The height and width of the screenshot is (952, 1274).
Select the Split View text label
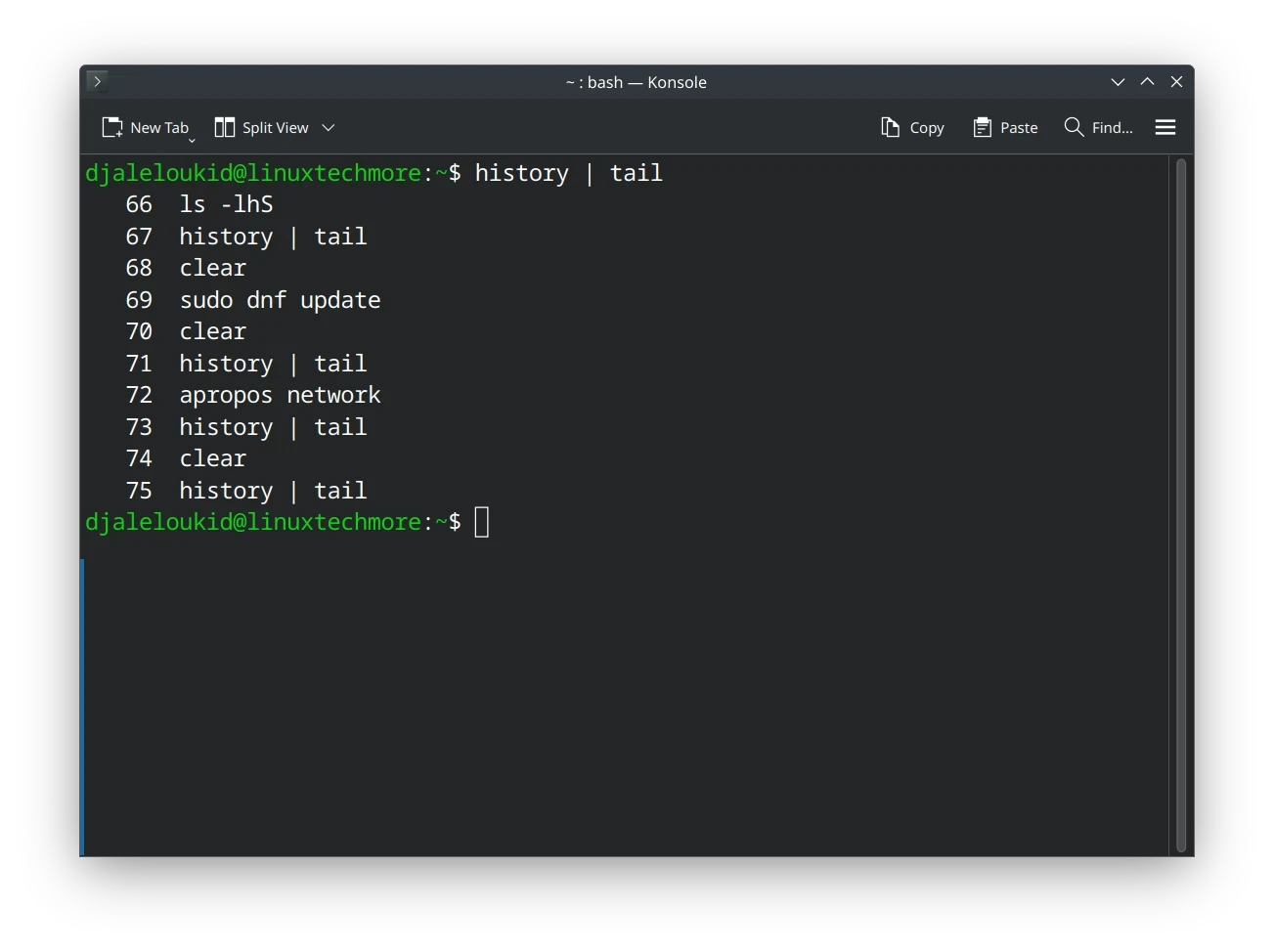pyautogui.click(x=275, y=128)
